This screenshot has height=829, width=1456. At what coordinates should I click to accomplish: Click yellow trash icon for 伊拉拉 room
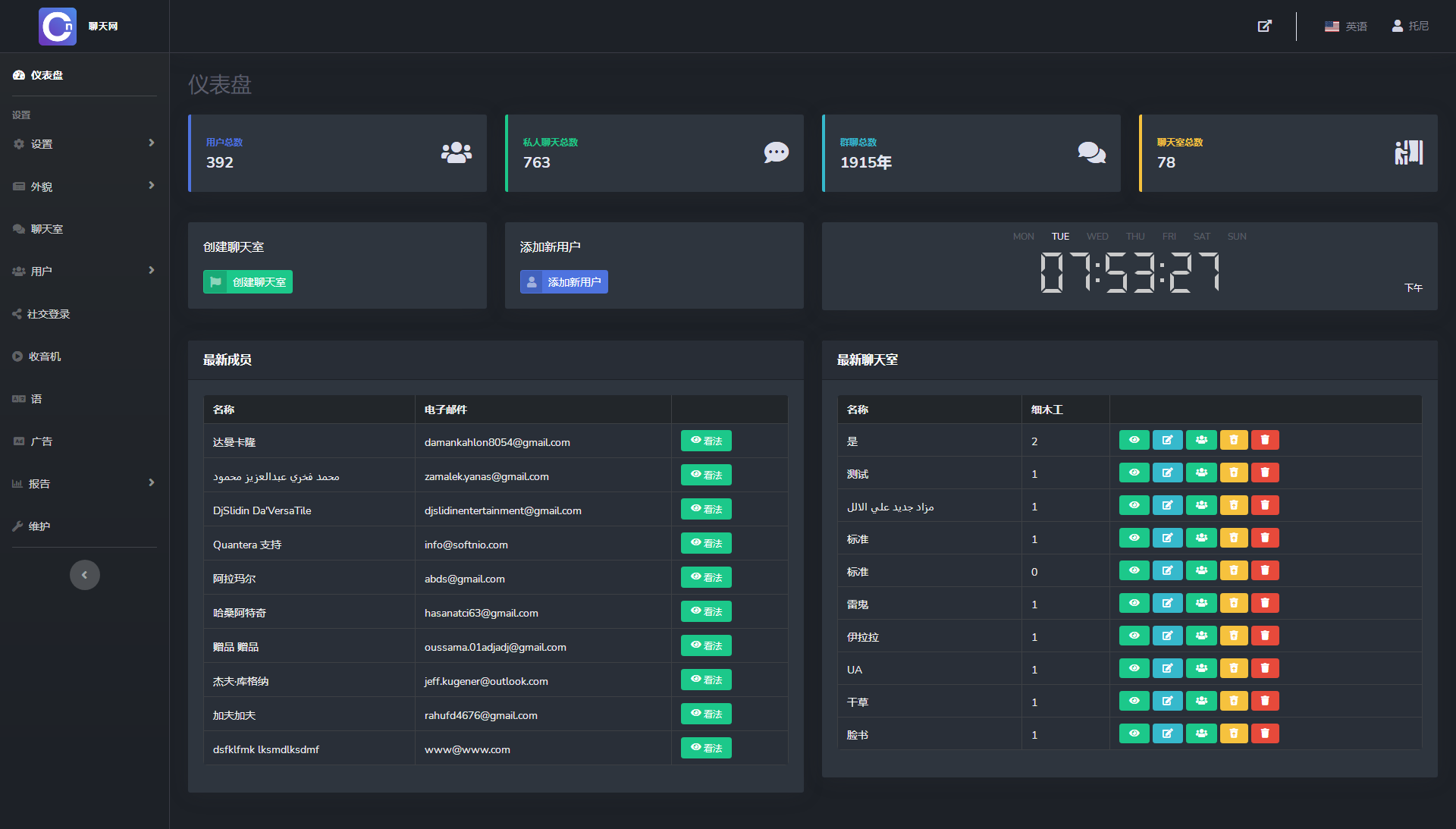coord(1233,636)
